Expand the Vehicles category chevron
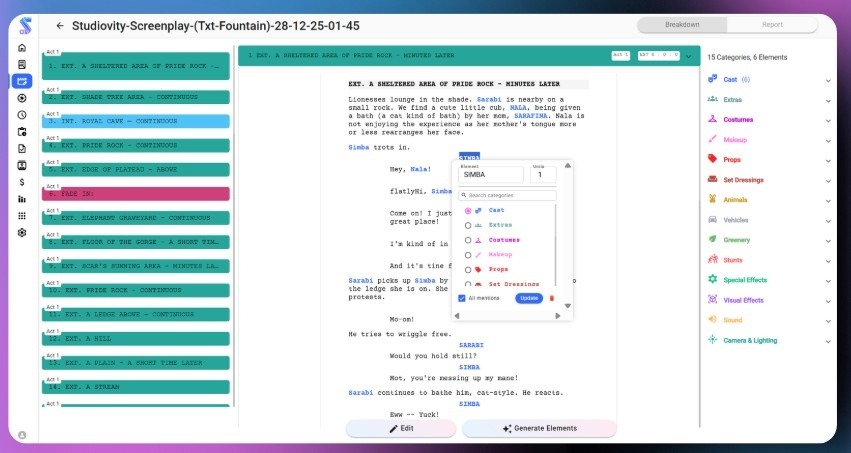This screenshot has height=453, width=851. coord(828,221)
